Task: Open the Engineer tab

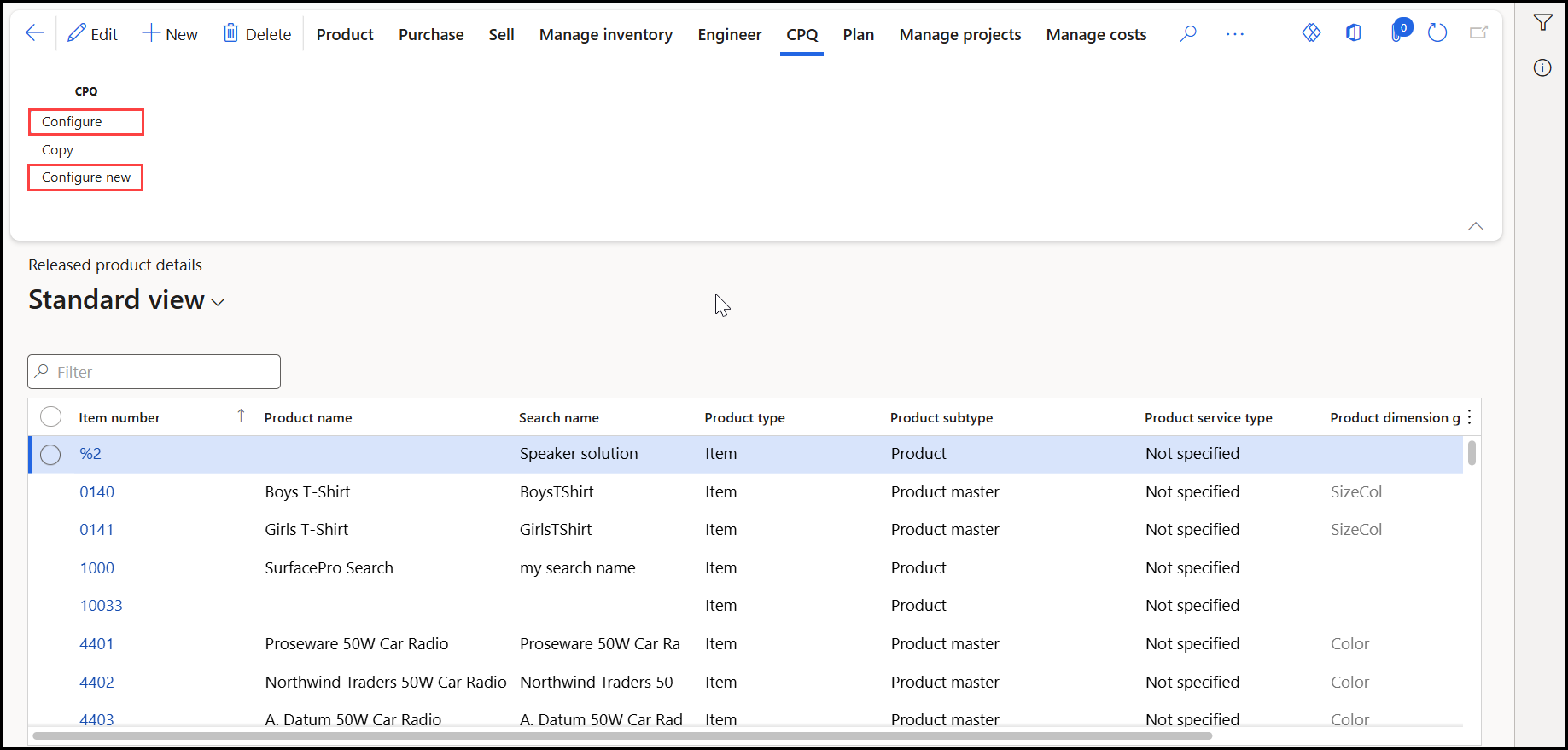Action: [x=730, y=34]
